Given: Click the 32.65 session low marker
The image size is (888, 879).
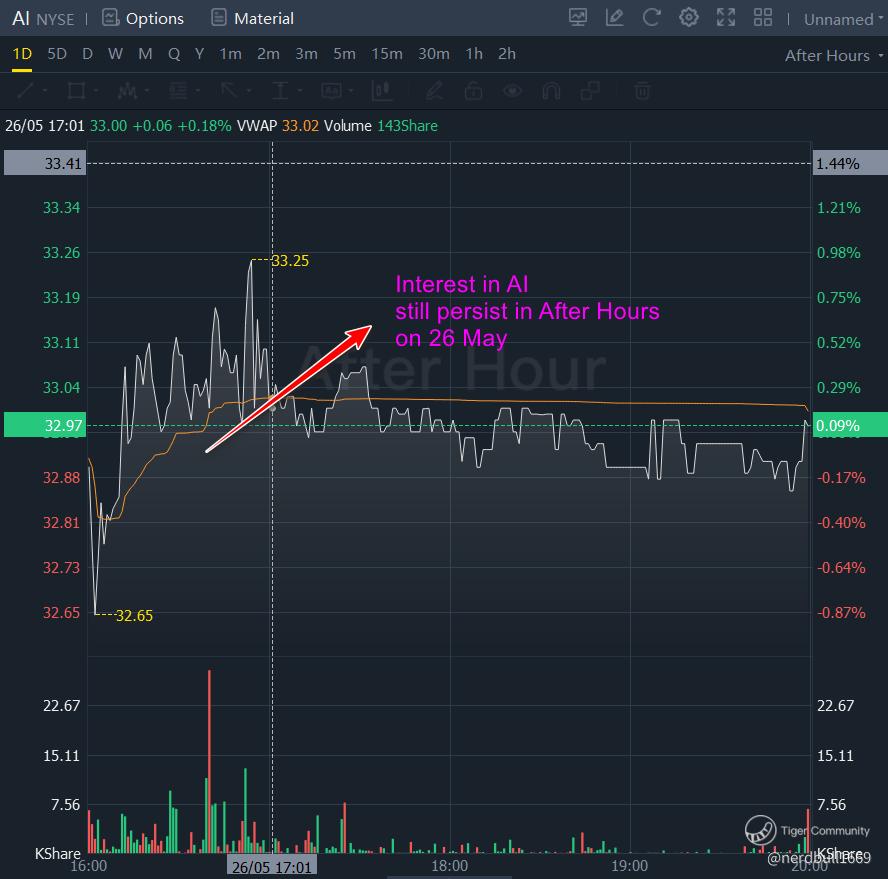Looking at the screenshot, I should [134, 616].
